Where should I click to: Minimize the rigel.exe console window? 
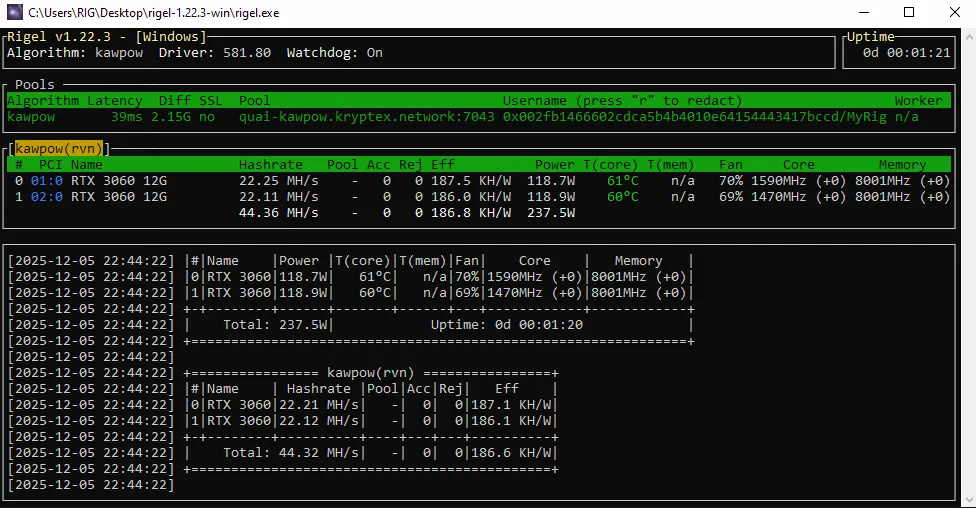(x=862, y=13)
